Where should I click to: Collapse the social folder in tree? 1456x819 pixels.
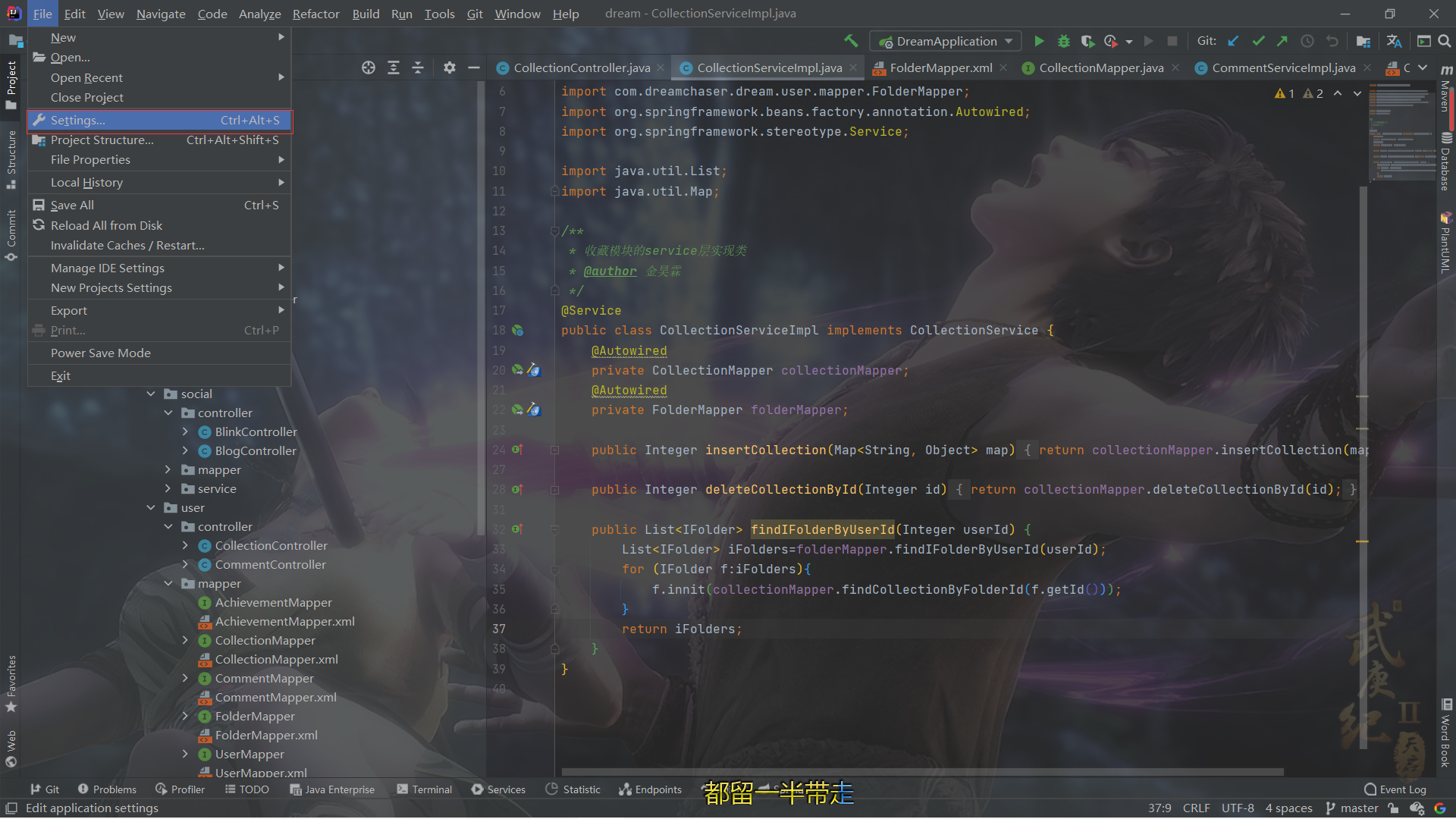point(151,394)
